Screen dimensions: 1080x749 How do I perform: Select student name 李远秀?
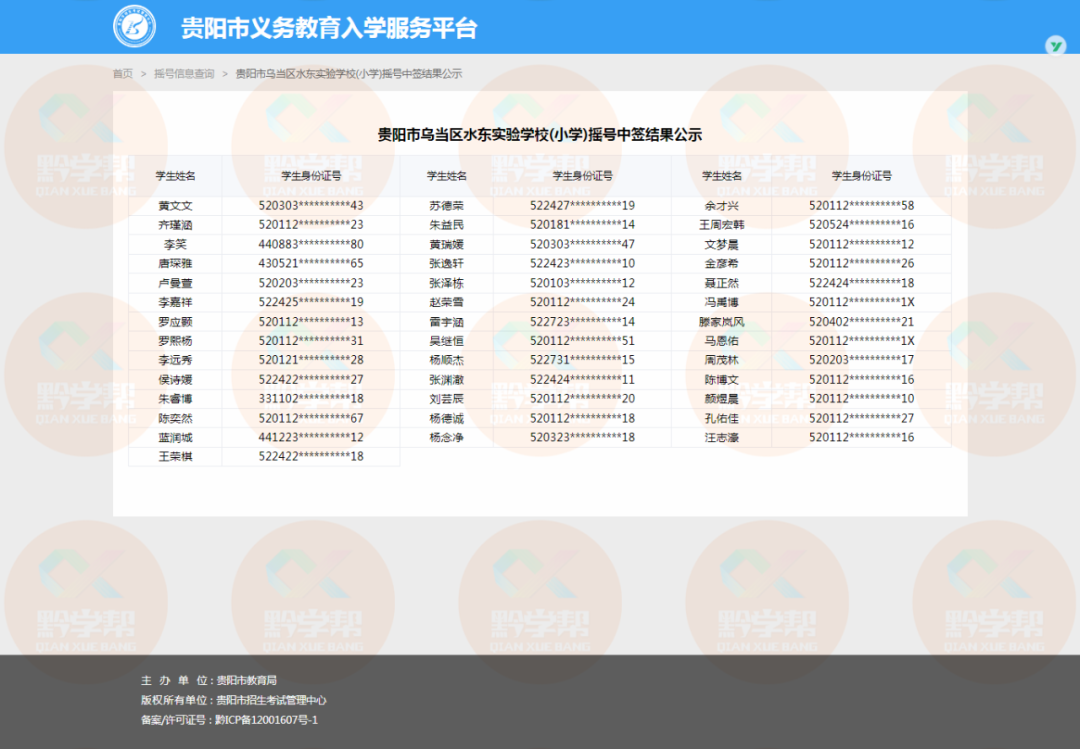pos(175,360)
